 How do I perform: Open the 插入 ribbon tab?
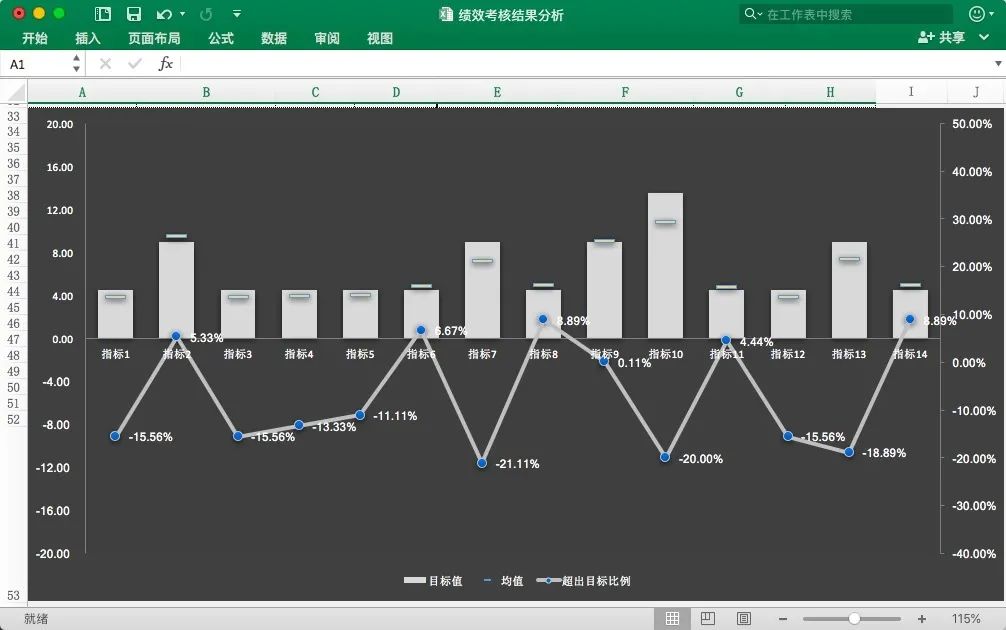click(x=88, y=38)
